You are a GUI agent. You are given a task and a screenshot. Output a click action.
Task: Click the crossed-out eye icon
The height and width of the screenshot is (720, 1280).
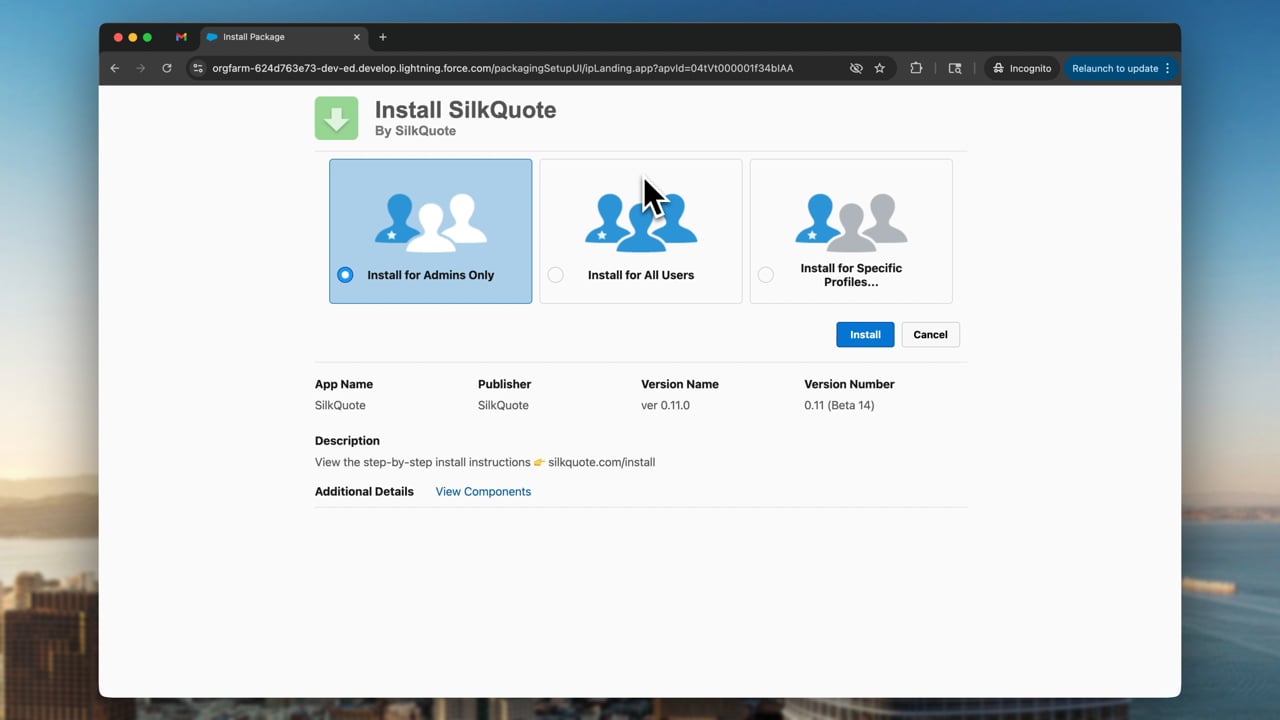[856, 68]
